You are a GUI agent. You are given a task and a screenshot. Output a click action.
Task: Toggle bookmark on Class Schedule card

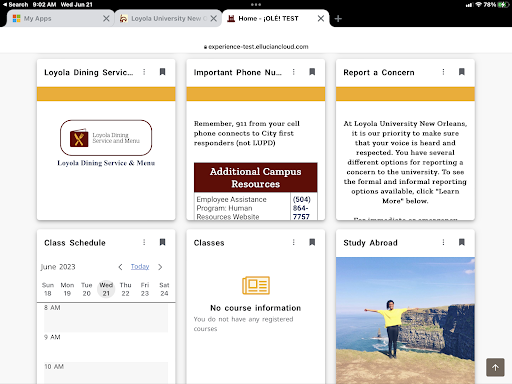click(x=162, y=242)
